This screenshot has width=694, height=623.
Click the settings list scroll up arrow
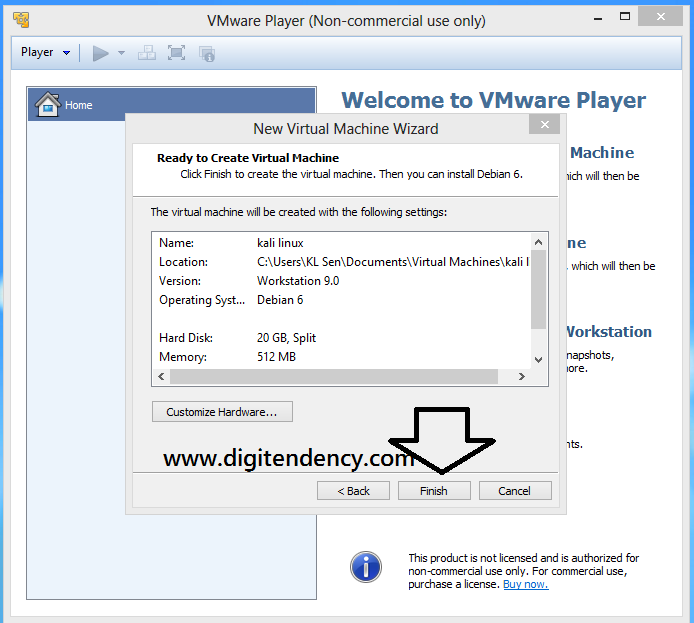(538, 242)
